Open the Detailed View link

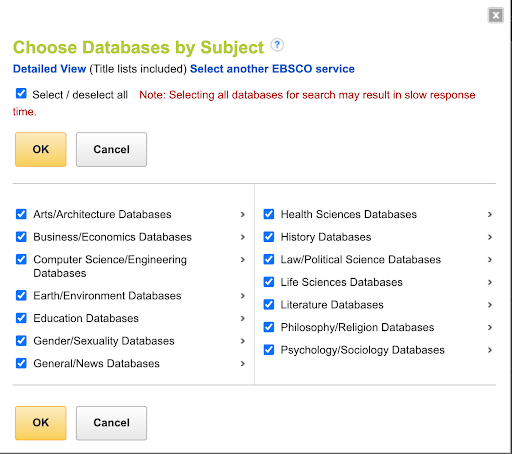tap(49, 69)
